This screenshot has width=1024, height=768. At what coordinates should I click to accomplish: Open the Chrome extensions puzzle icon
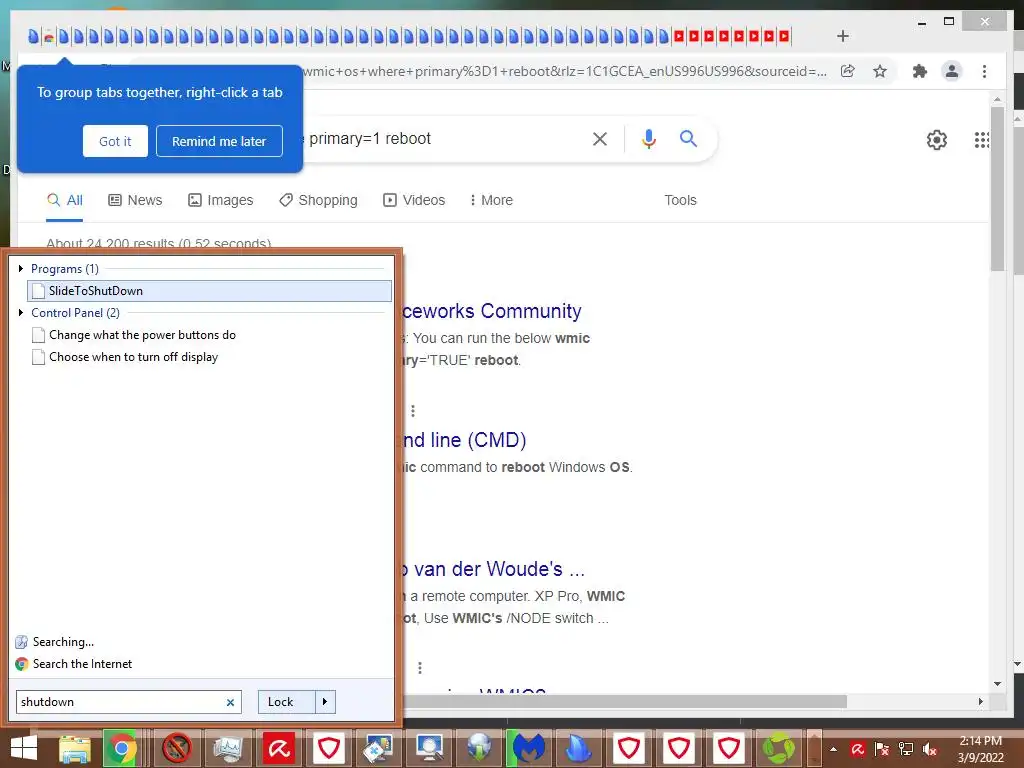coord(920,71)
